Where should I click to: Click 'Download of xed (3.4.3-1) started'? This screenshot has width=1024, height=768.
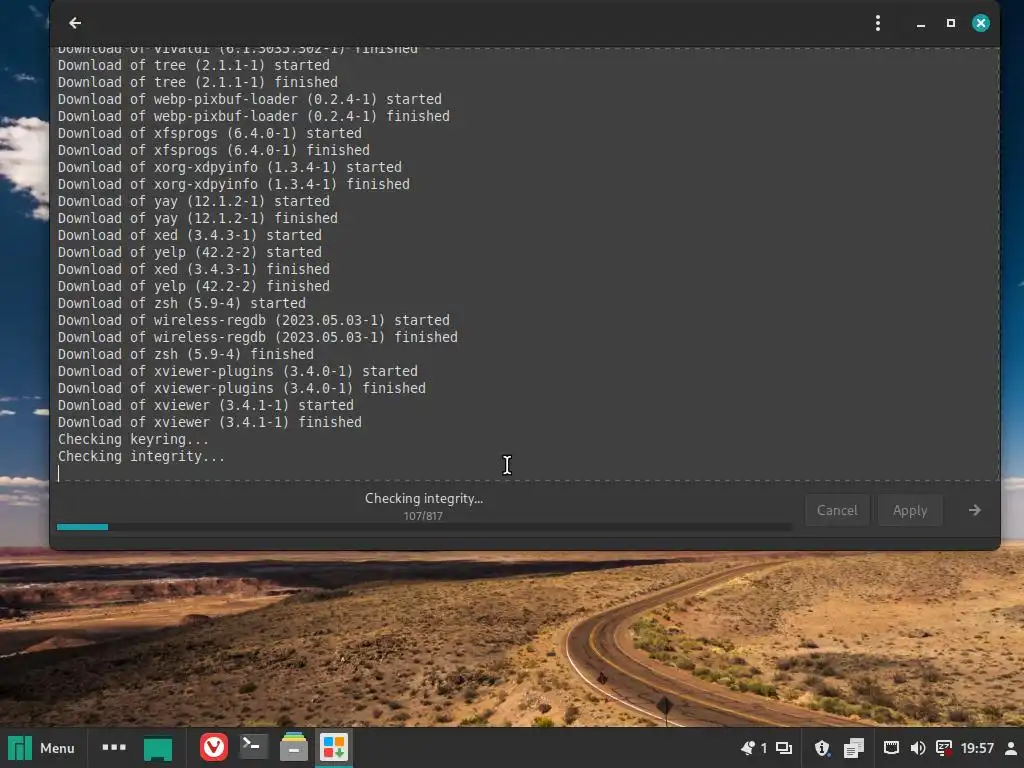coord(189,235)
